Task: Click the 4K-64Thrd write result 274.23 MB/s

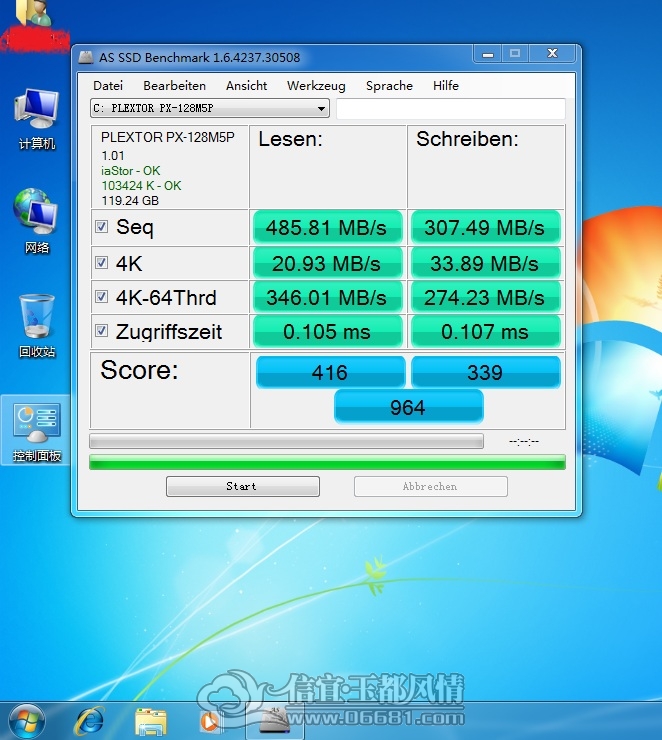Action: pyautogui.click(x=486, y=297)
